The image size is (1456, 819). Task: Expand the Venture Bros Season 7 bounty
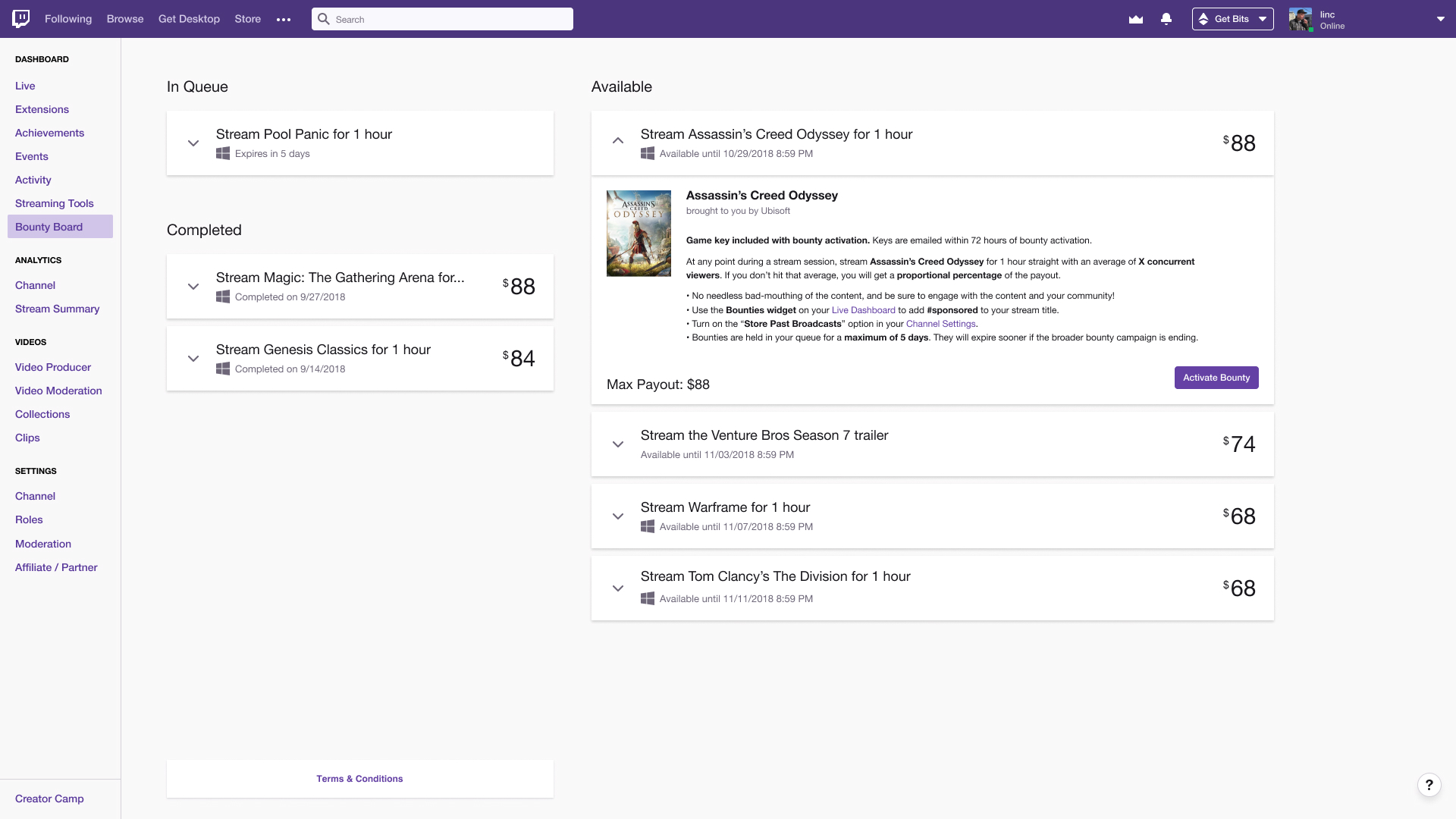pyautogui.click(x=618, y=444)
